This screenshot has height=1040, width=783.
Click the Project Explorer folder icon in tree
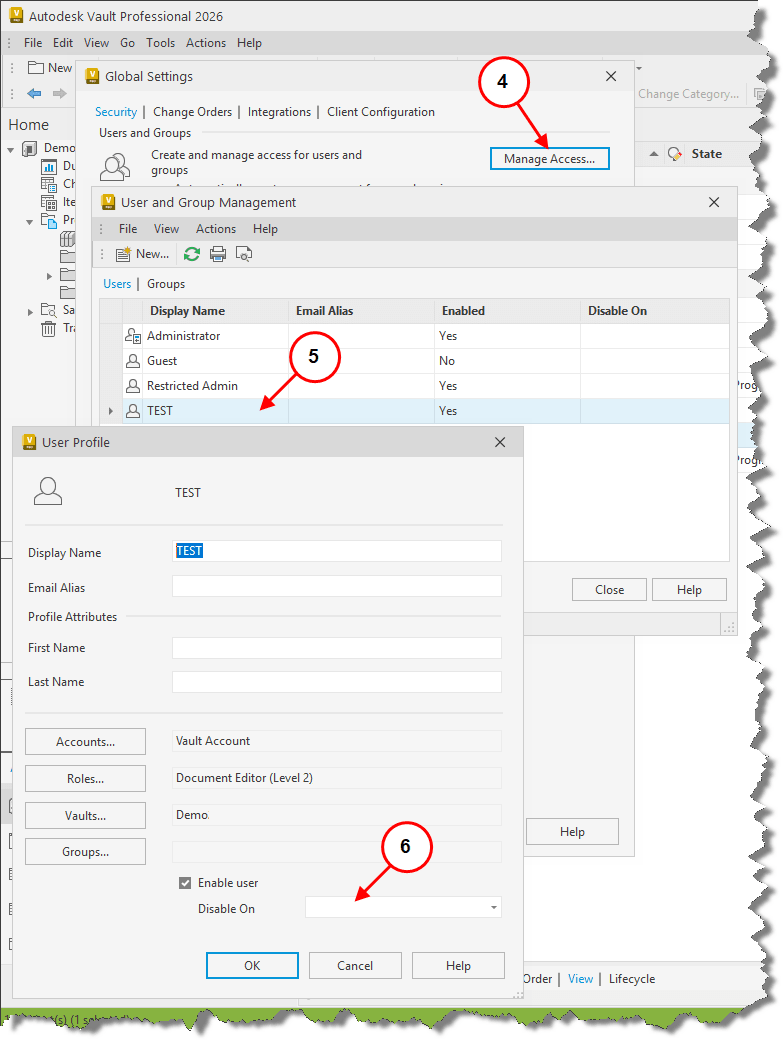coord(49,220)
